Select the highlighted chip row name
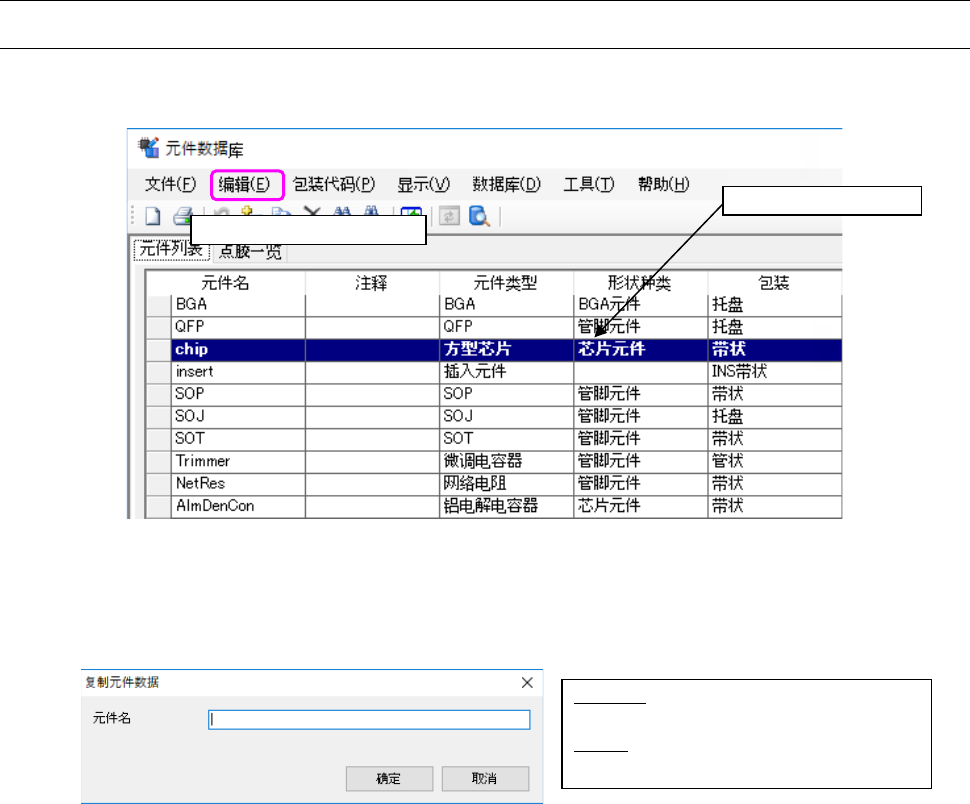This screenshot has height=804, width=970. pyautogui.click(x=238, y=349)
